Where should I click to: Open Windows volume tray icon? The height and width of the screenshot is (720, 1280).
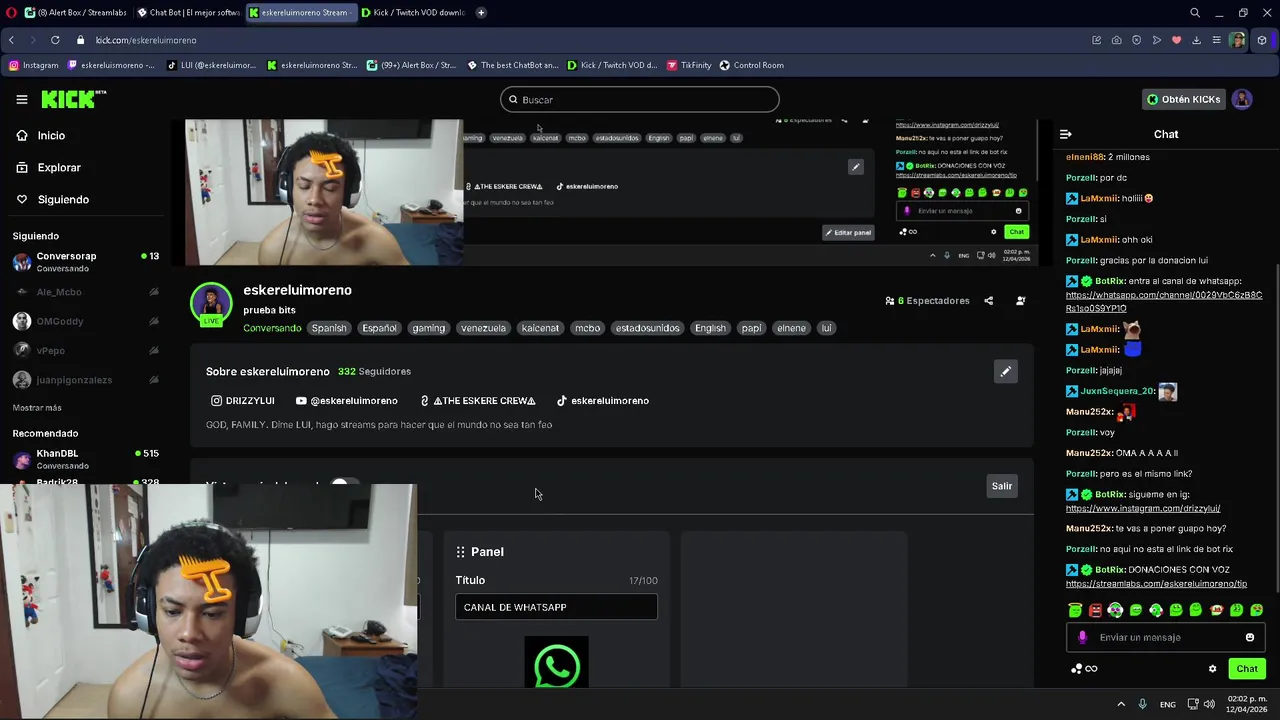point(1209,704)
